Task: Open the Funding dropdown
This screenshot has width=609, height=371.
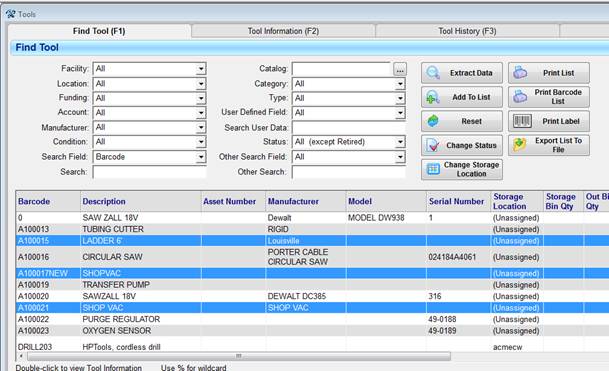Action: tap(200, 98)
